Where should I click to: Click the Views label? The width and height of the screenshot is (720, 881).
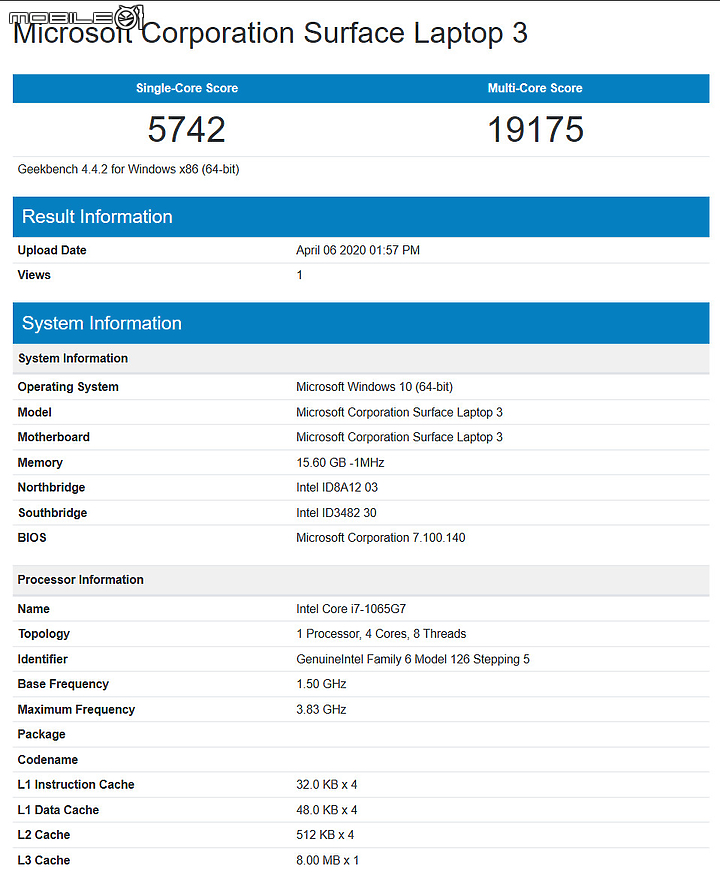tap(34, 275)
